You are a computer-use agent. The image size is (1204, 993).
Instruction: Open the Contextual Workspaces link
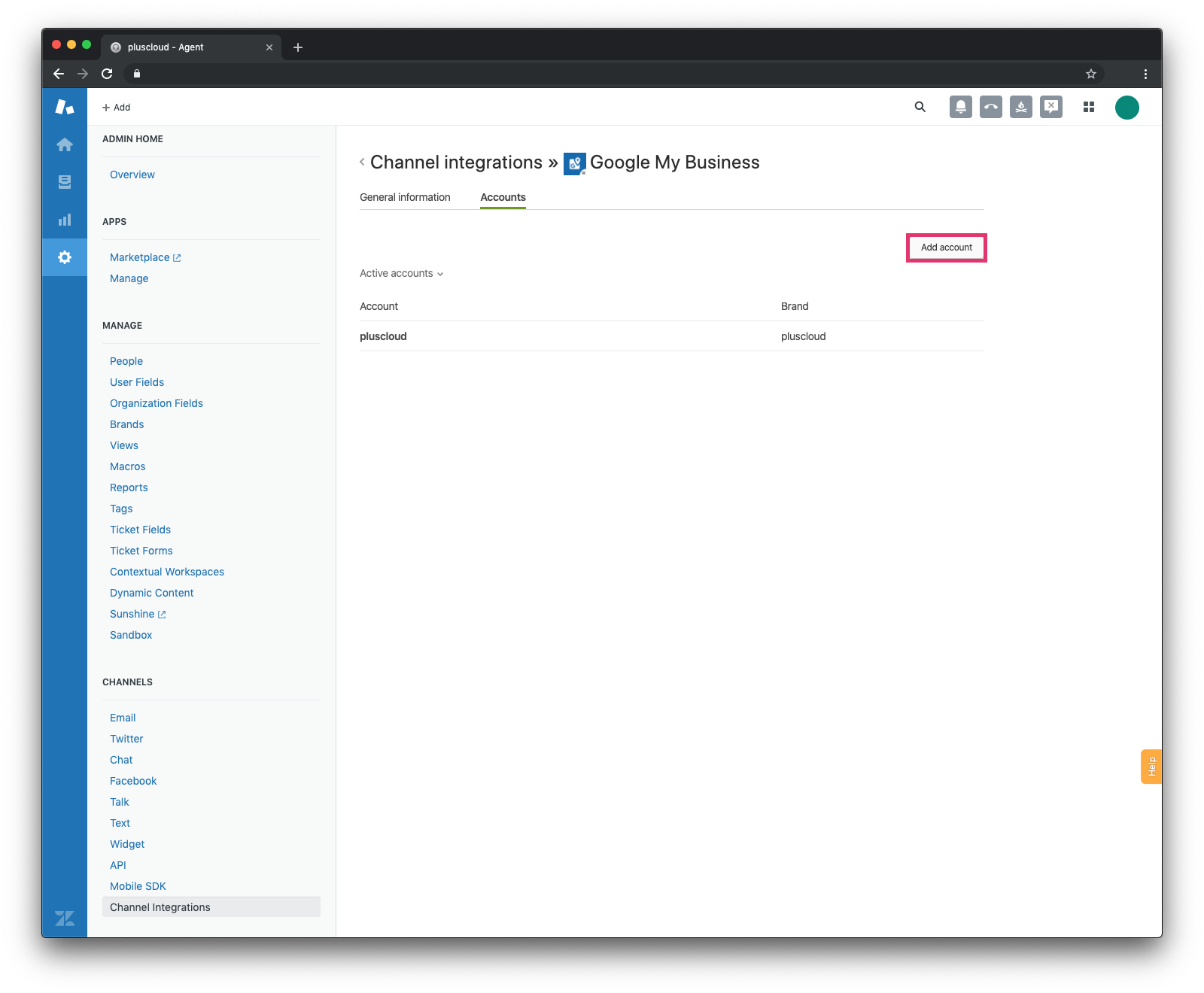tap(167, 572)
